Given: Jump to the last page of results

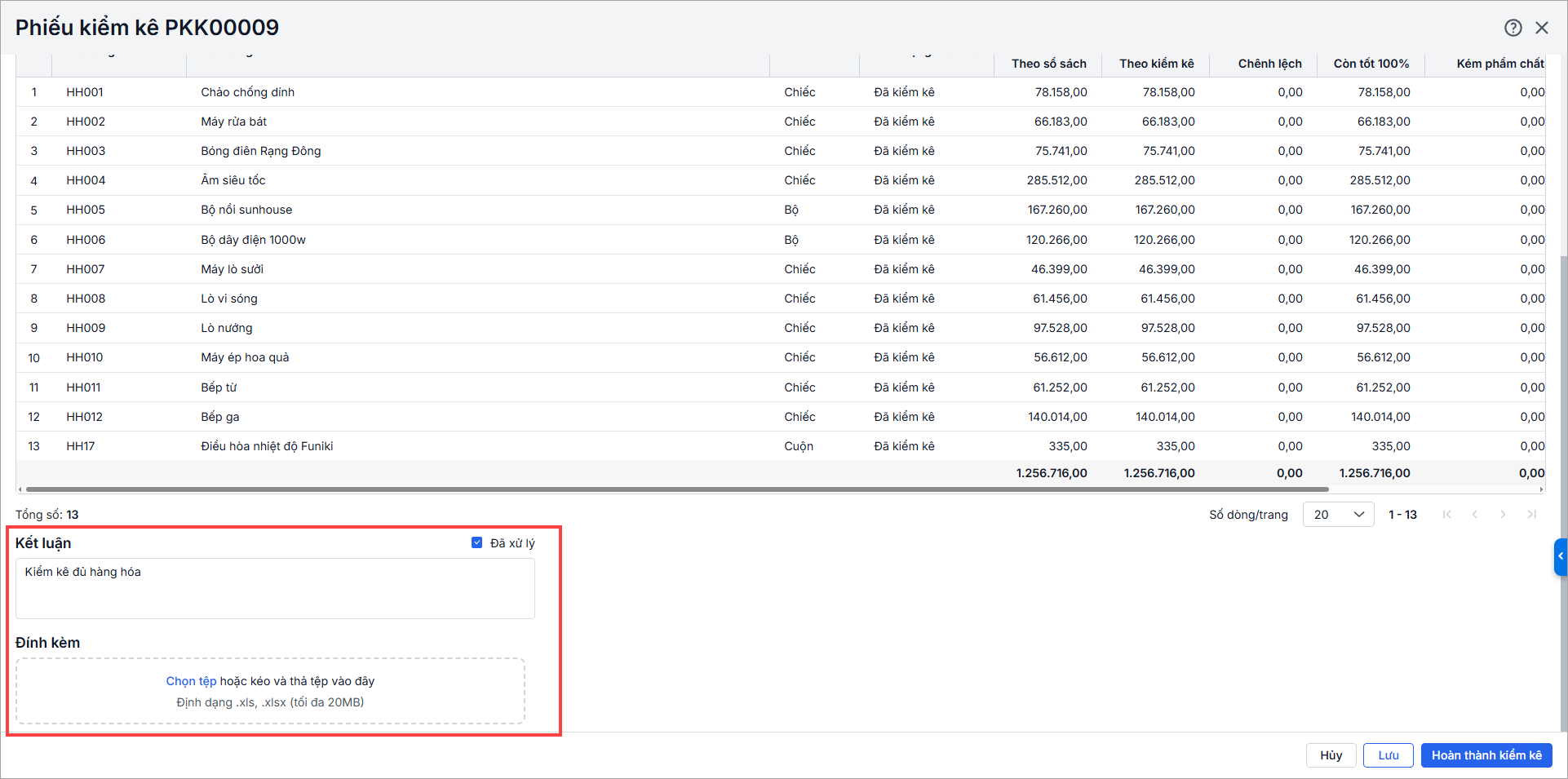Looking at the screenshot, I should pos(1531,514).
